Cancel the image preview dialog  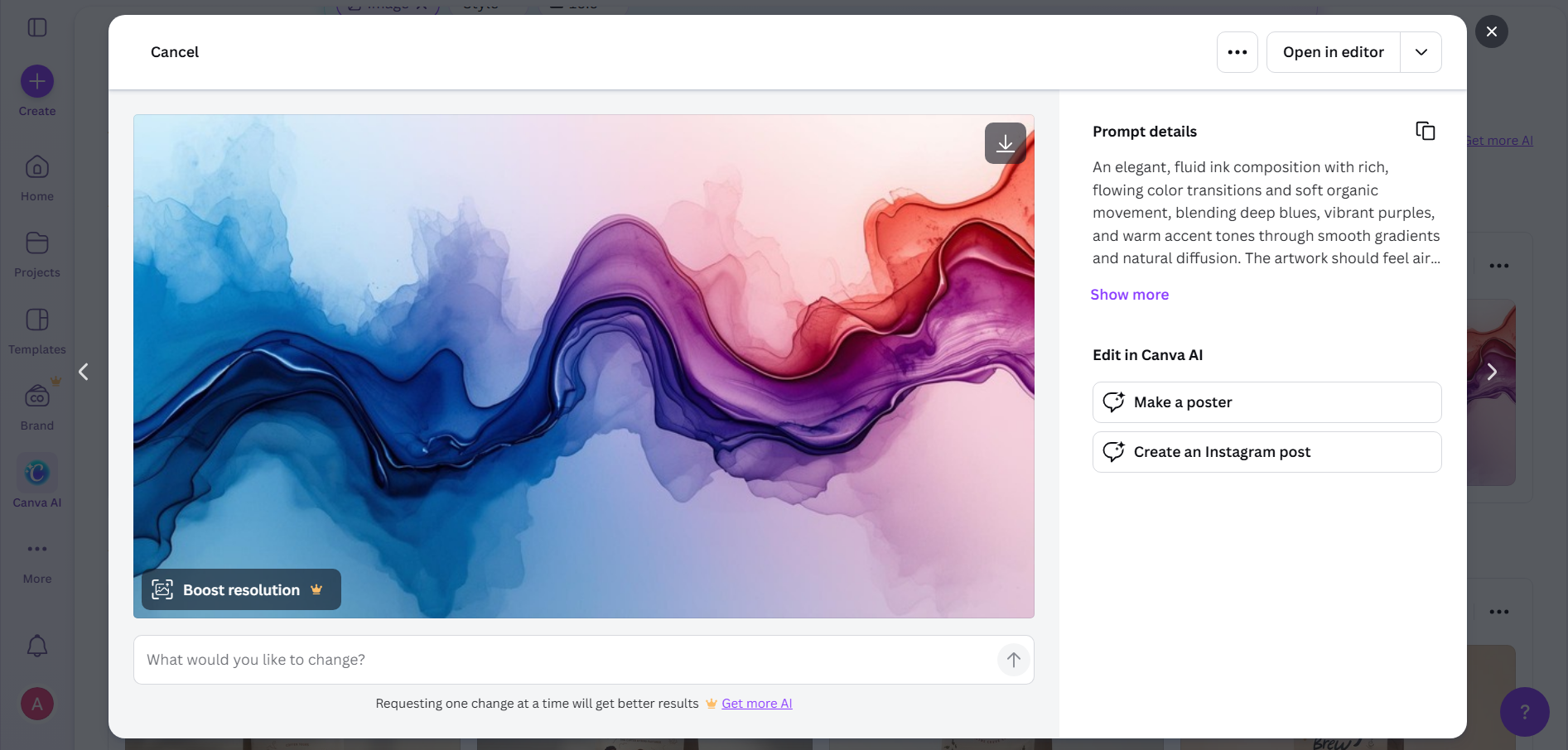click(175, 52)
